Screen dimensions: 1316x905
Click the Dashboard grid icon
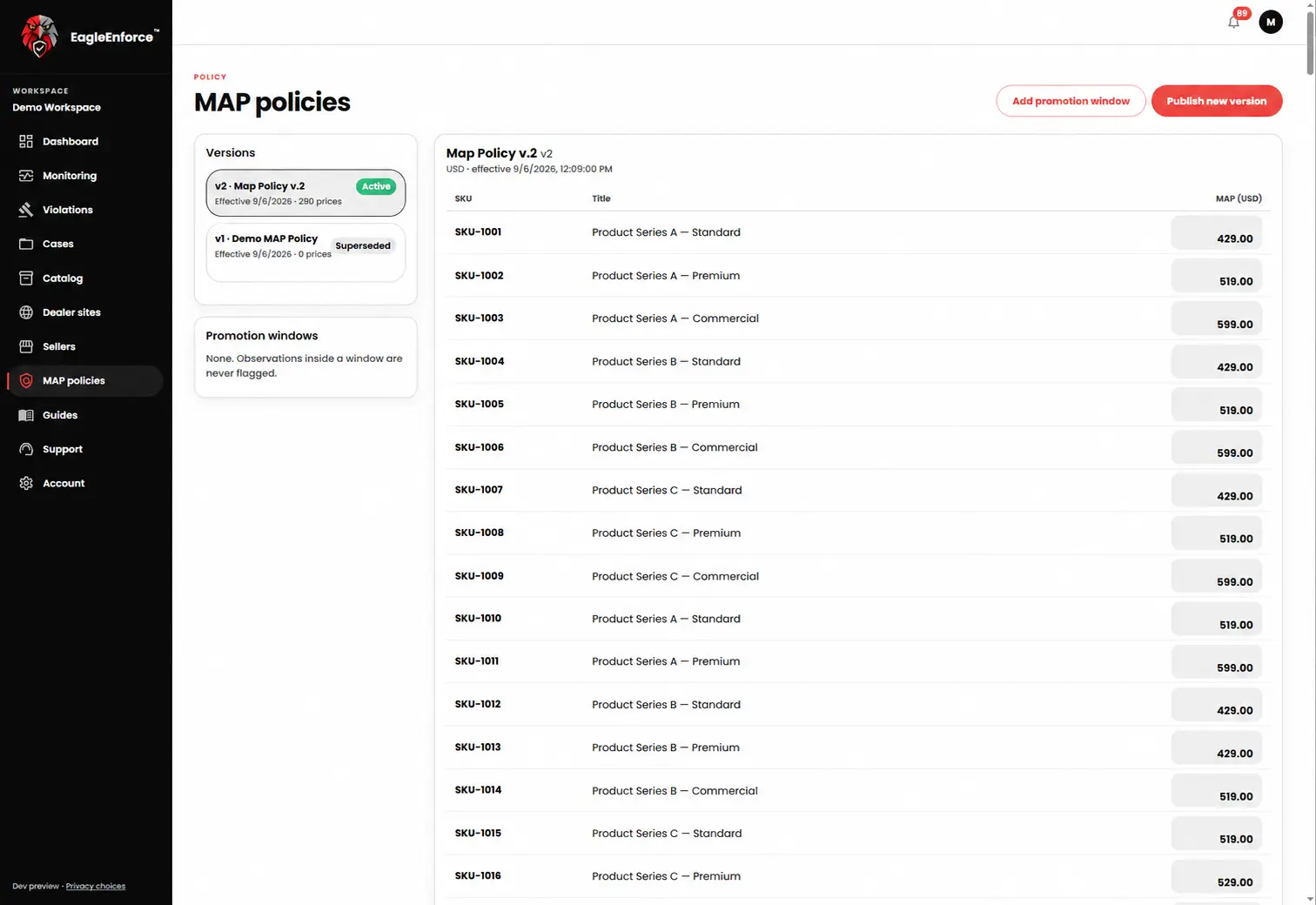26,142
